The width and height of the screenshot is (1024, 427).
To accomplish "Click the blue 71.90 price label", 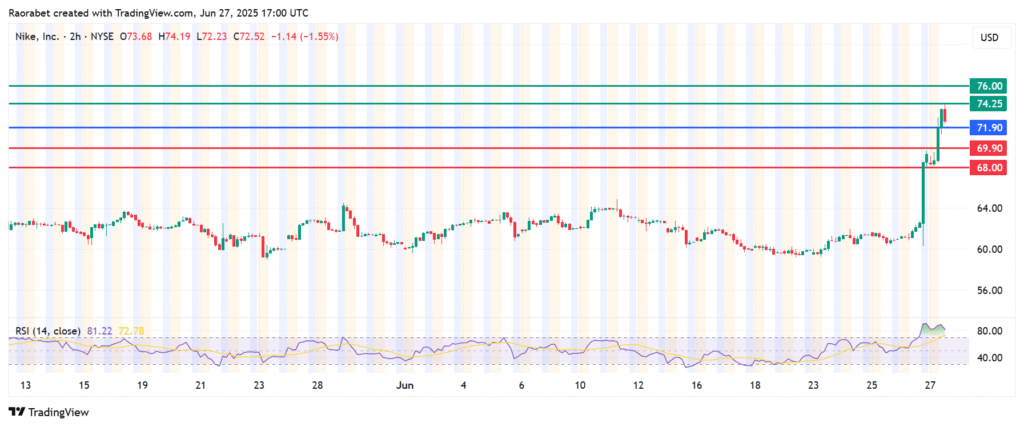I will [988, 128].
